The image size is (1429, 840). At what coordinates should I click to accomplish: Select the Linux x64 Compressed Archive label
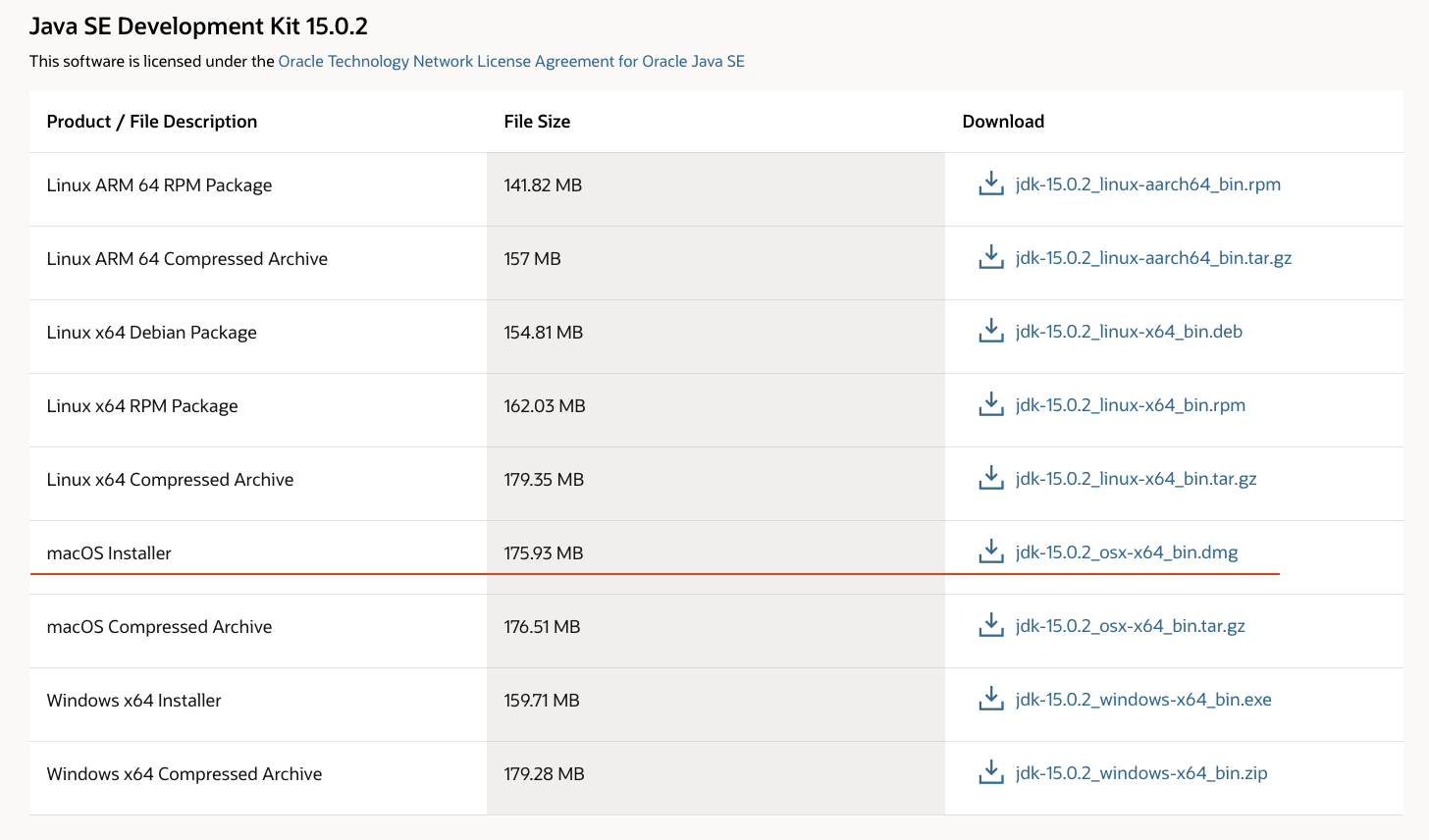tap(170, 480)
